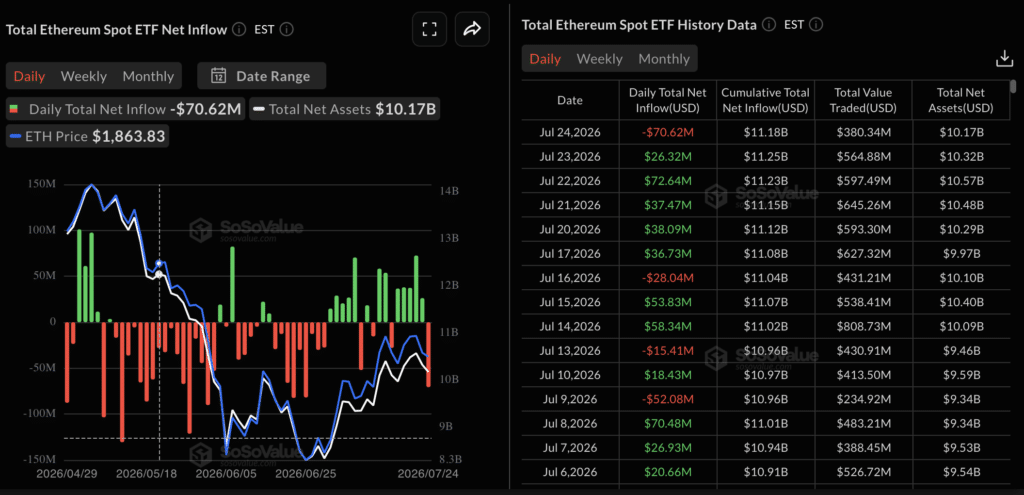Click the -$28.04M net inflow cell

(667, 278)
